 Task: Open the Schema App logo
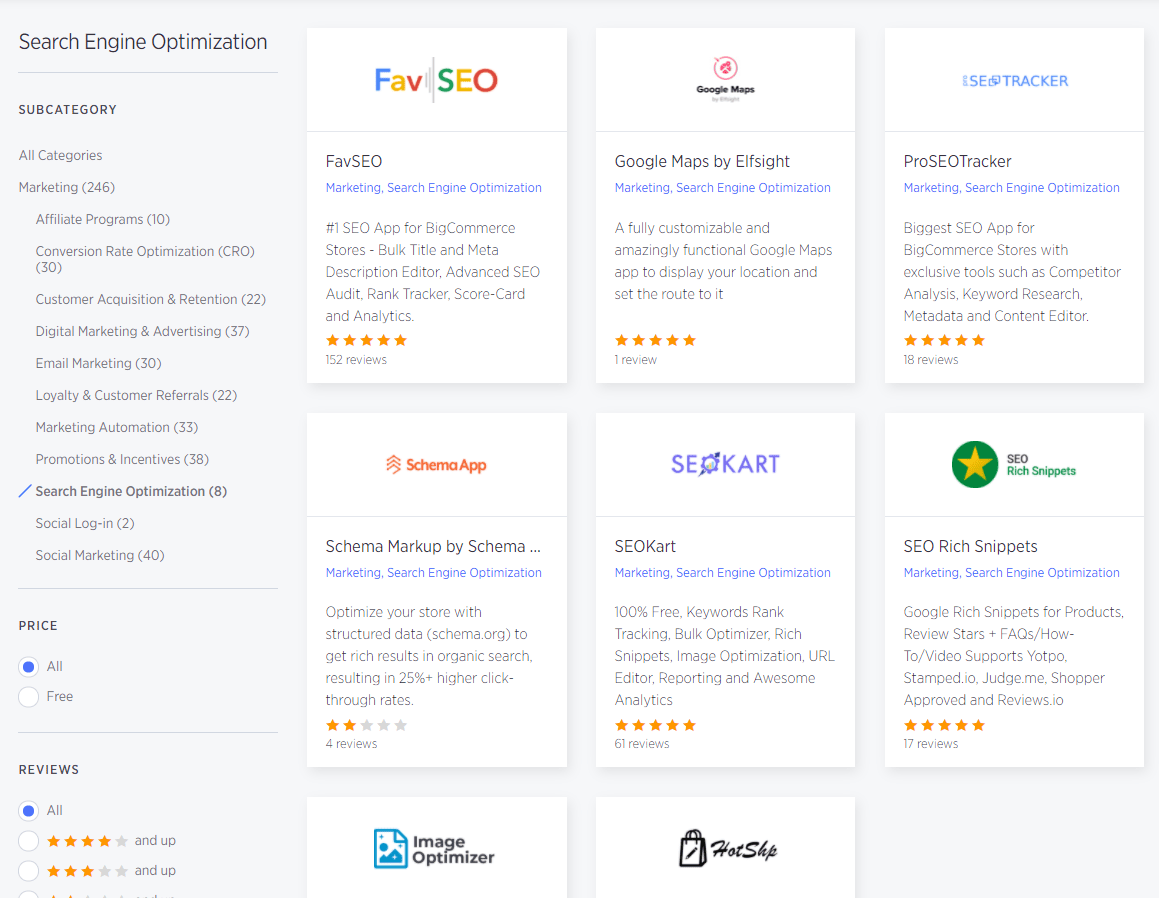click(x=436, y=464)
